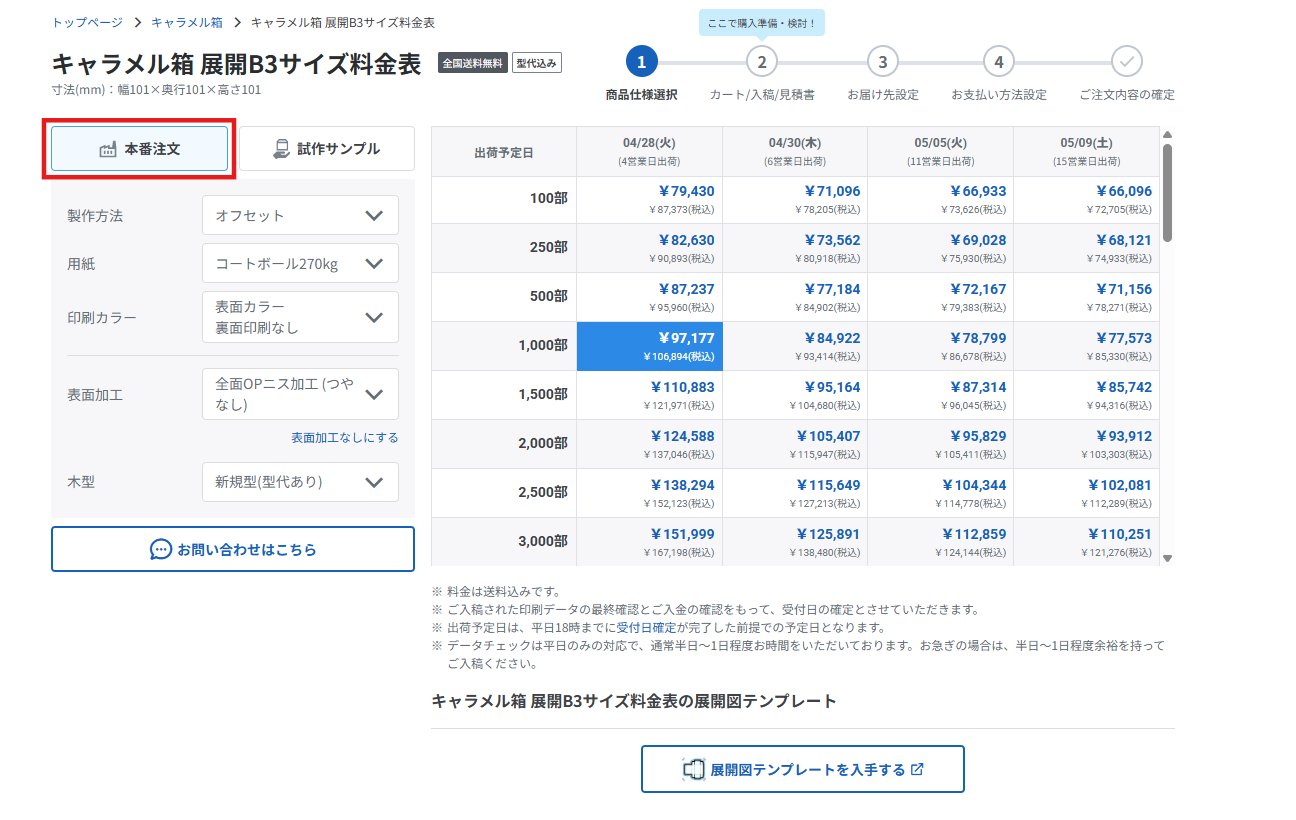This screenshot has height=820, width=1296.
Task: Select price ¥77,184 for 500部
Action: click(x=795, y=297)
